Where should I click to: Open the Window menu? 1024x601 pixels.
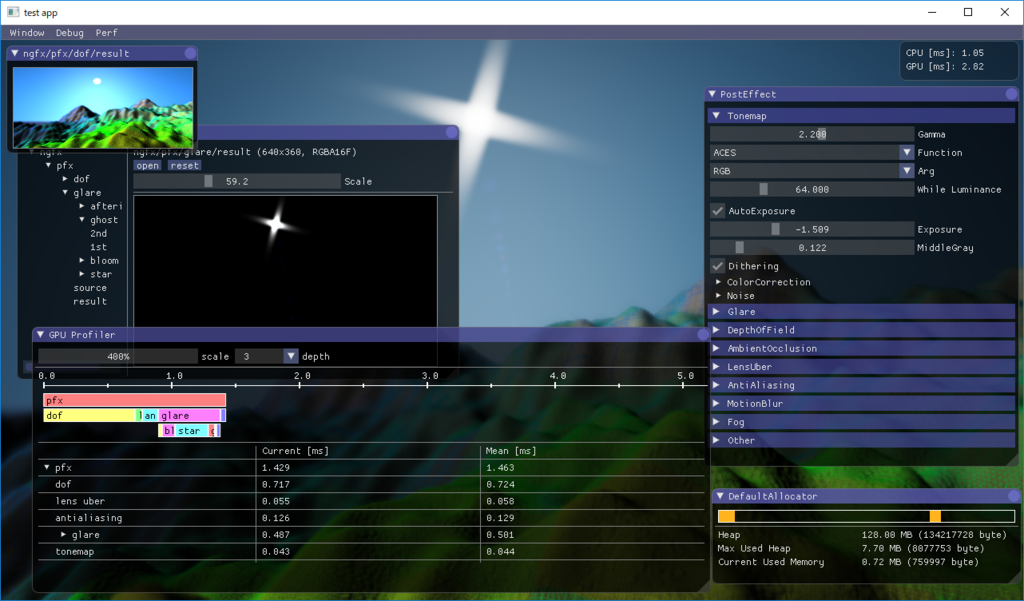(27, 33)
